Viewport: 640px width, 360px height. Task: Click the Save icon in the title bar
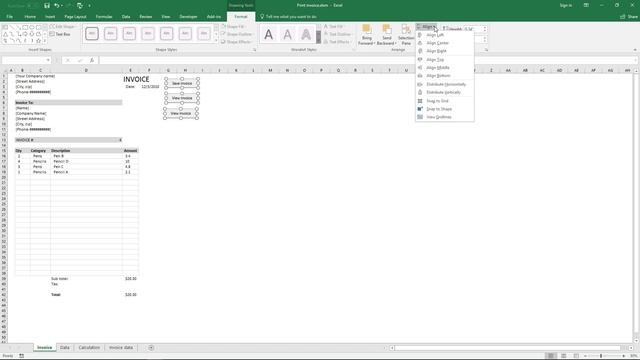point(47,6)
